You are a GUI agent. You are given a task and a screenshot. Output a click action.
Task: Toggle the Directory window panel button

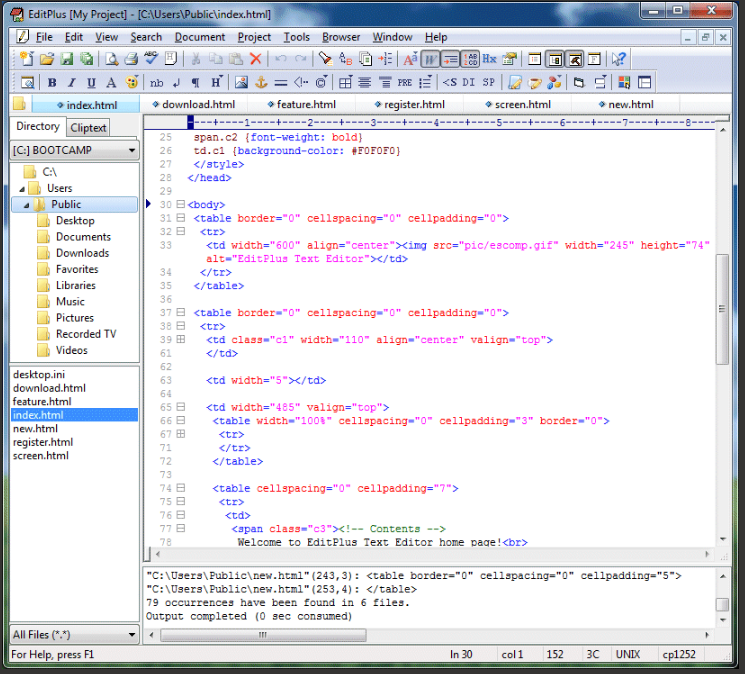pos(554,59)
